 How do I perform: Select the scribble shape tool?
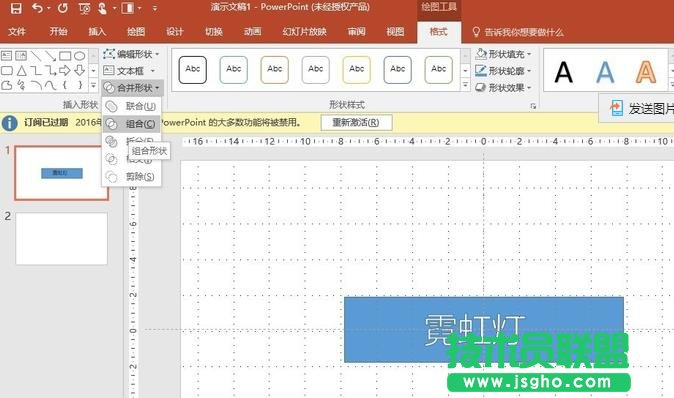[x=21, y=85]
